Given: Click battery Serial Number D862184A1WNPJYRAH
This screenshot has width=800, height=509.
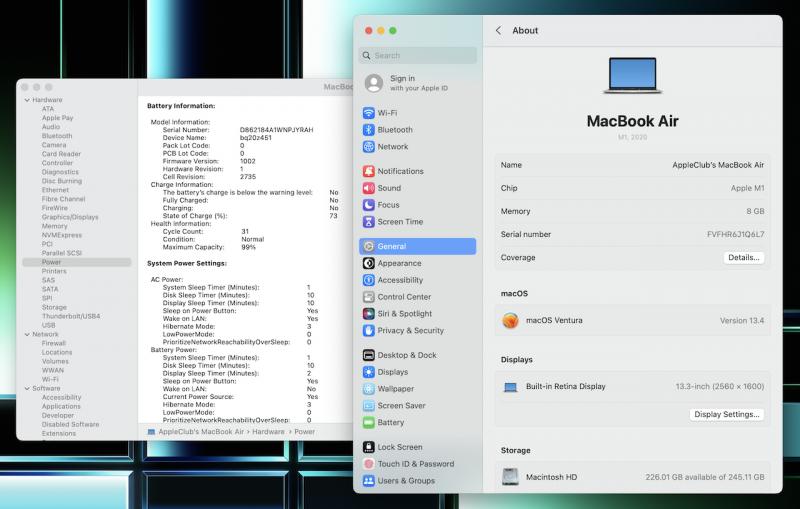Looking at the screenshot, I should pos(277,130).
